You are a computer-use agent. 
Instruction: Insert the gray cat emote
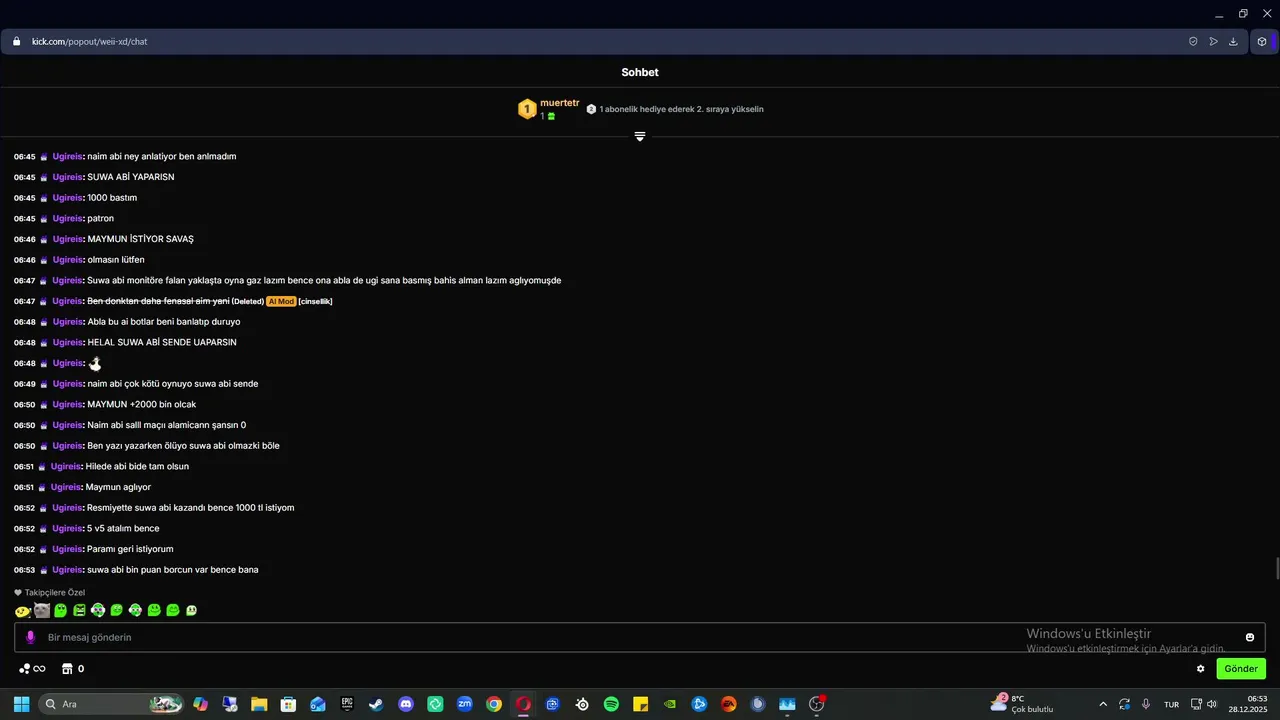point(42,610)
